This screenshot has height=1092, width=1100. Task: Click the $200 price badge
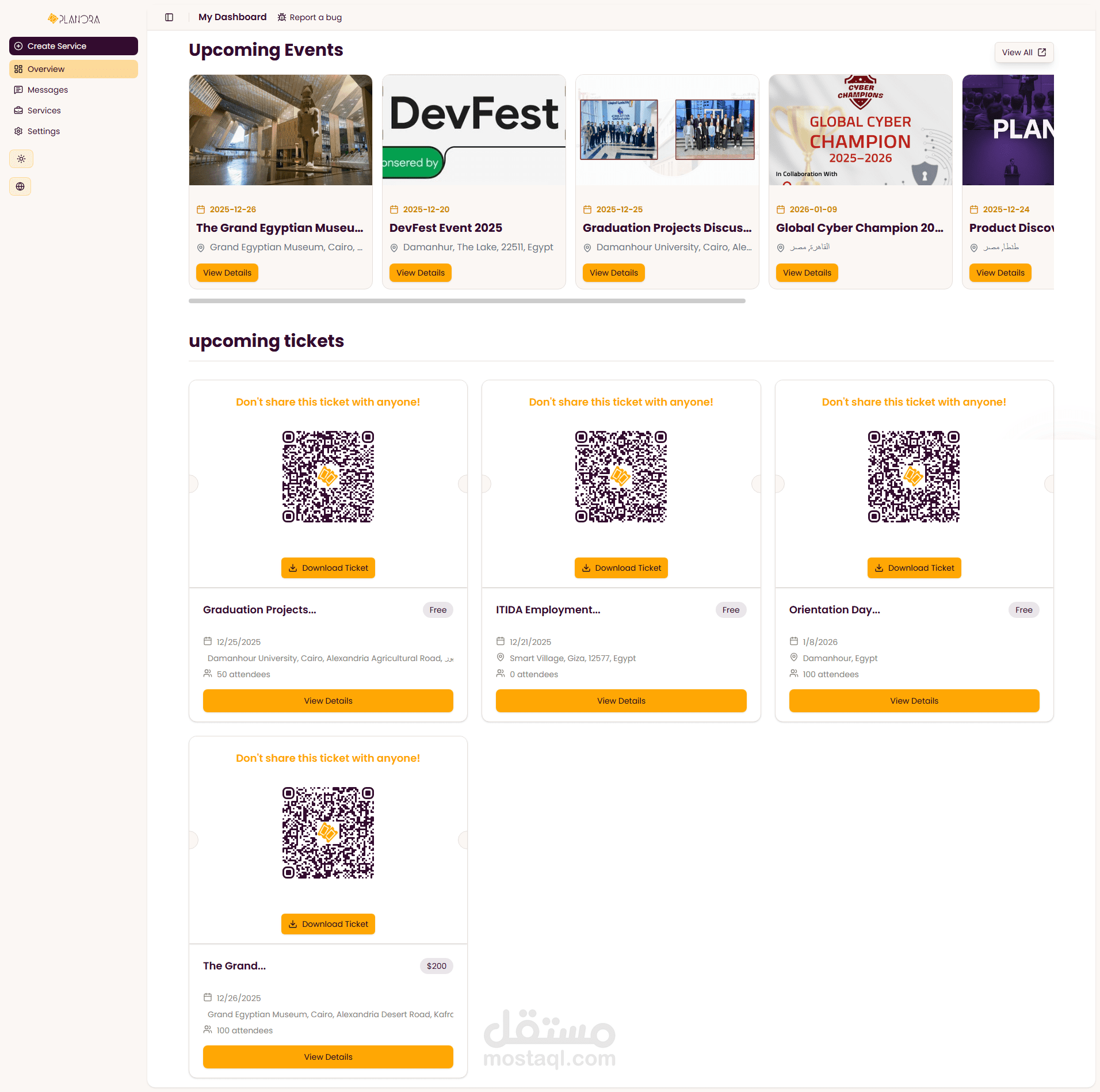click(x=437, y=966)
